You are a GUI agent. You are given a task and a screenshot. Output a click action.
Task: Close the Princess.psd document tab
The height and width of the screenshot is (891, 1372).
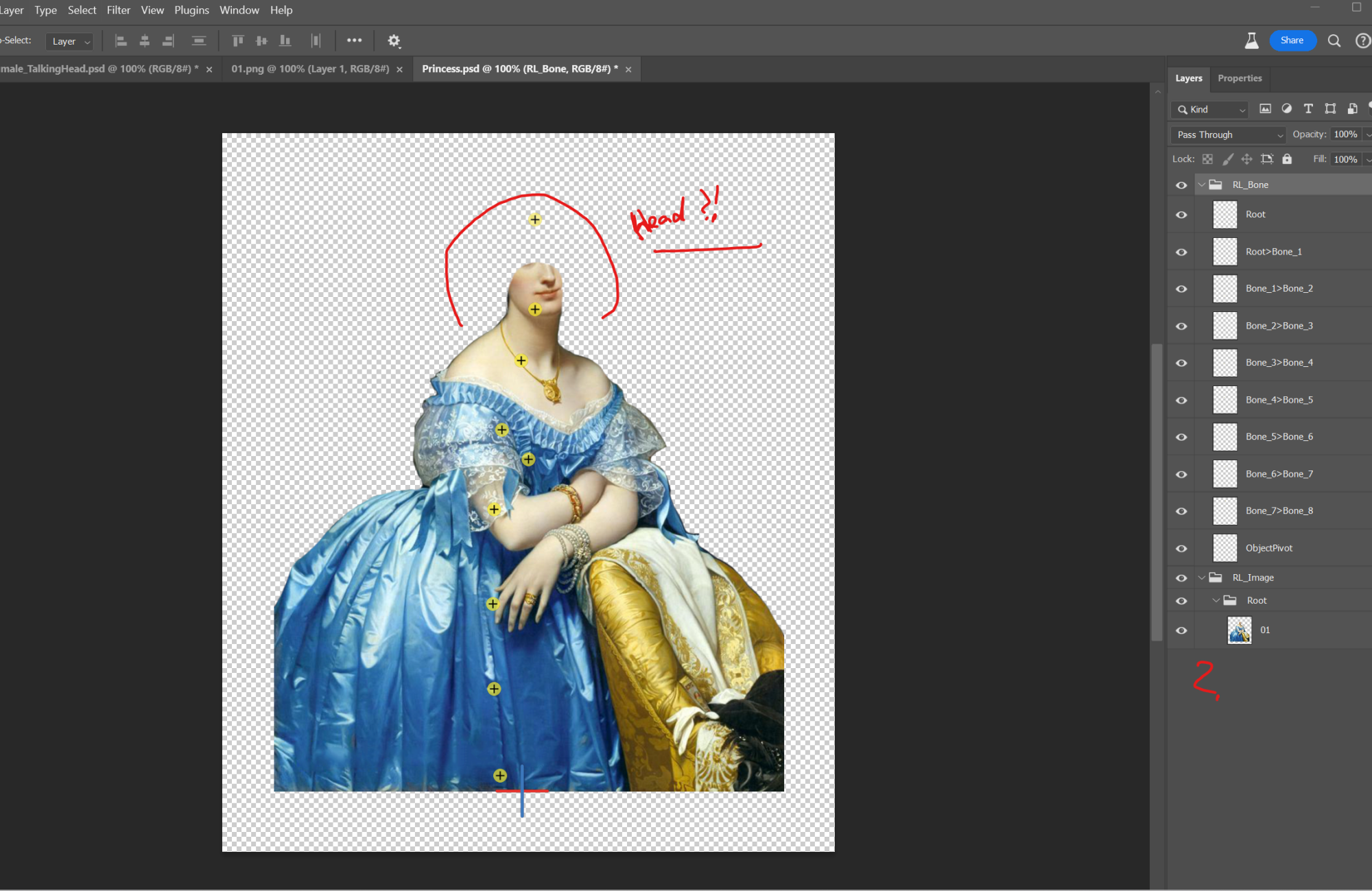pyautogui.click(x=628, y=69)
